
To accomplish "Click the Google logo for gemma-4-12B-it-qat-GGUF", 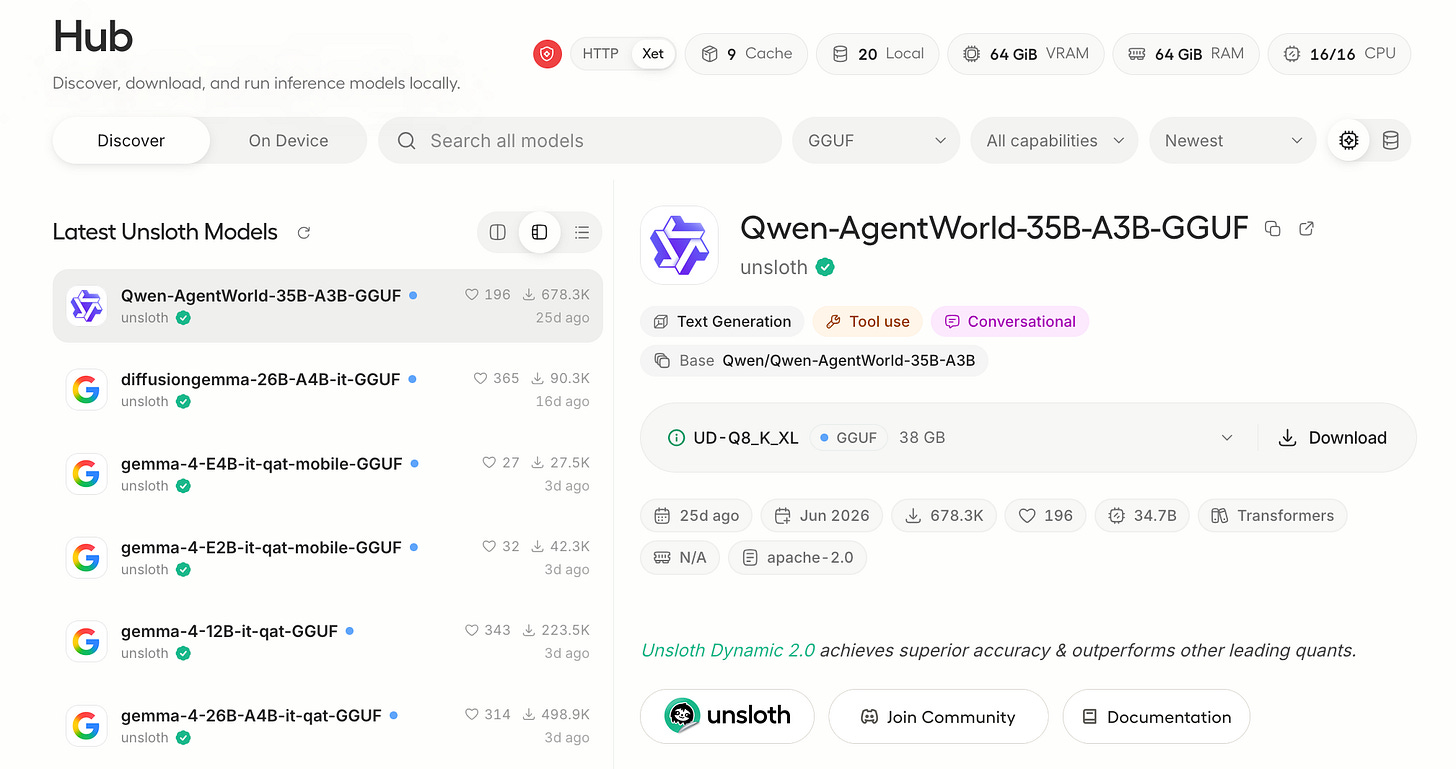I will pyautogui.click(x=87, y=641).
